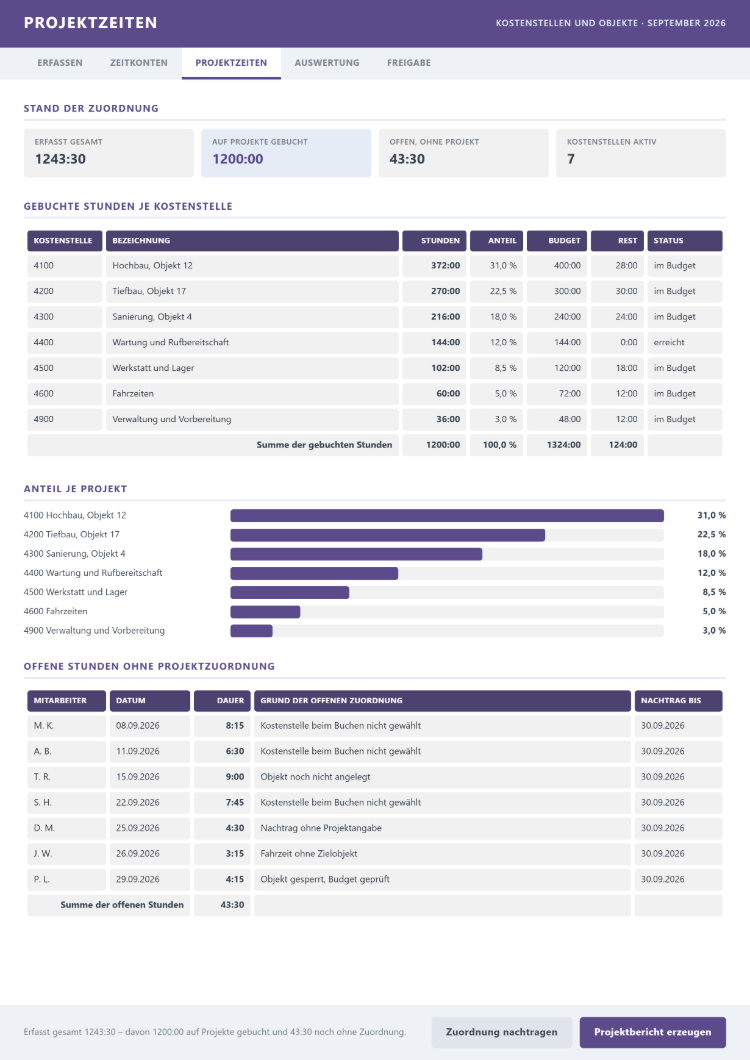Open the Erfassen tab
This screenshot has width=750, height=1060.
coord(60,63)
